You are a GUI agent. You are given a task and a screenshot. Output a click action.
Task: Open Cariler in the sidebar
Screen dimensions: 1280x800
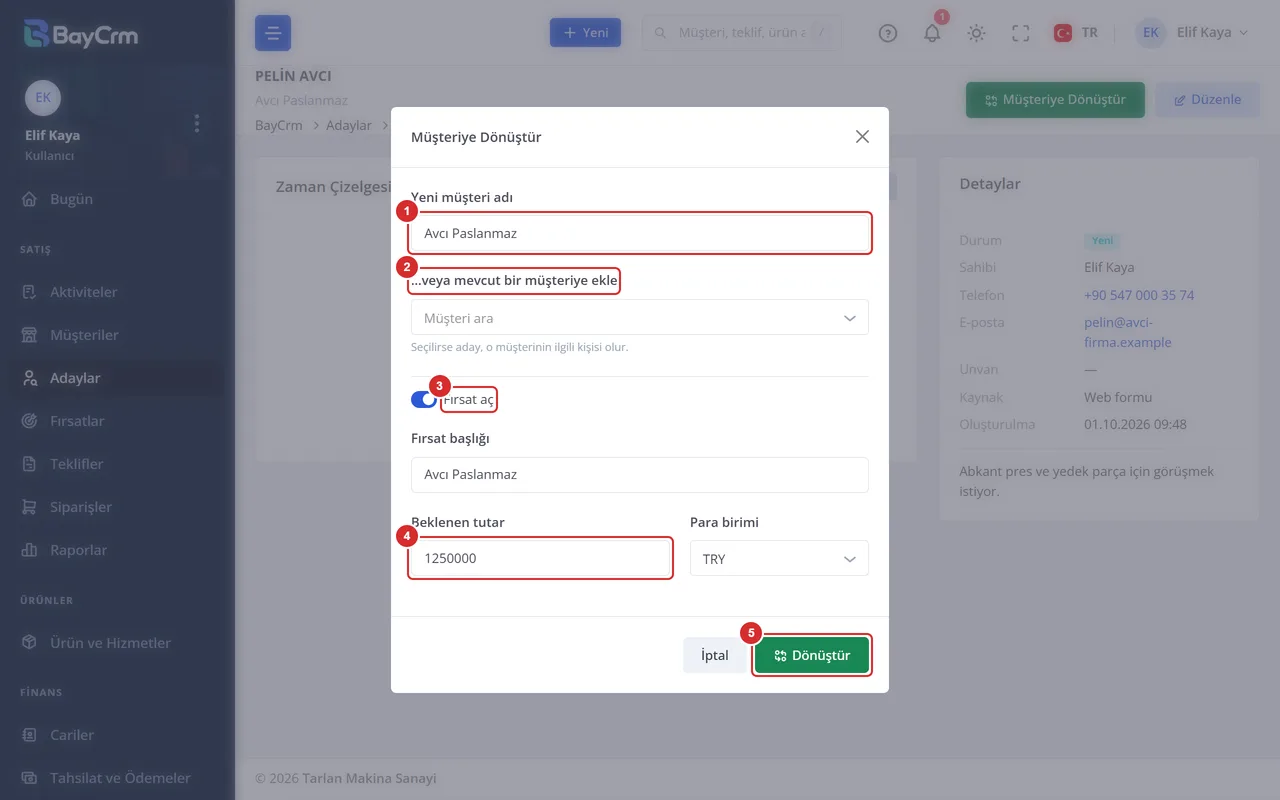pos(117,735)
